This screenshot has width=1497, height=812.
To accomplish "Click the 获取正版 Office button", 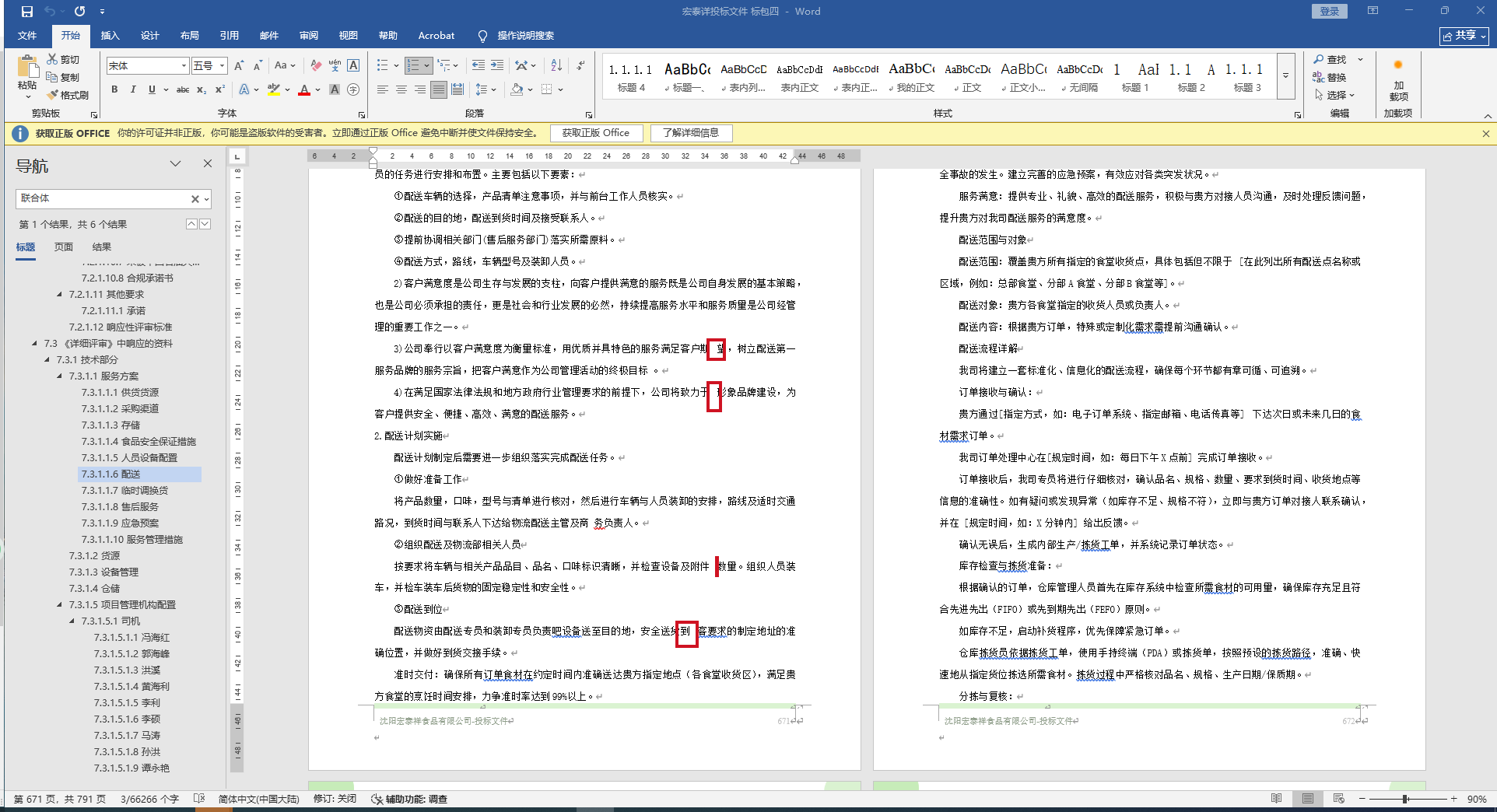I will tap(596, 133).
